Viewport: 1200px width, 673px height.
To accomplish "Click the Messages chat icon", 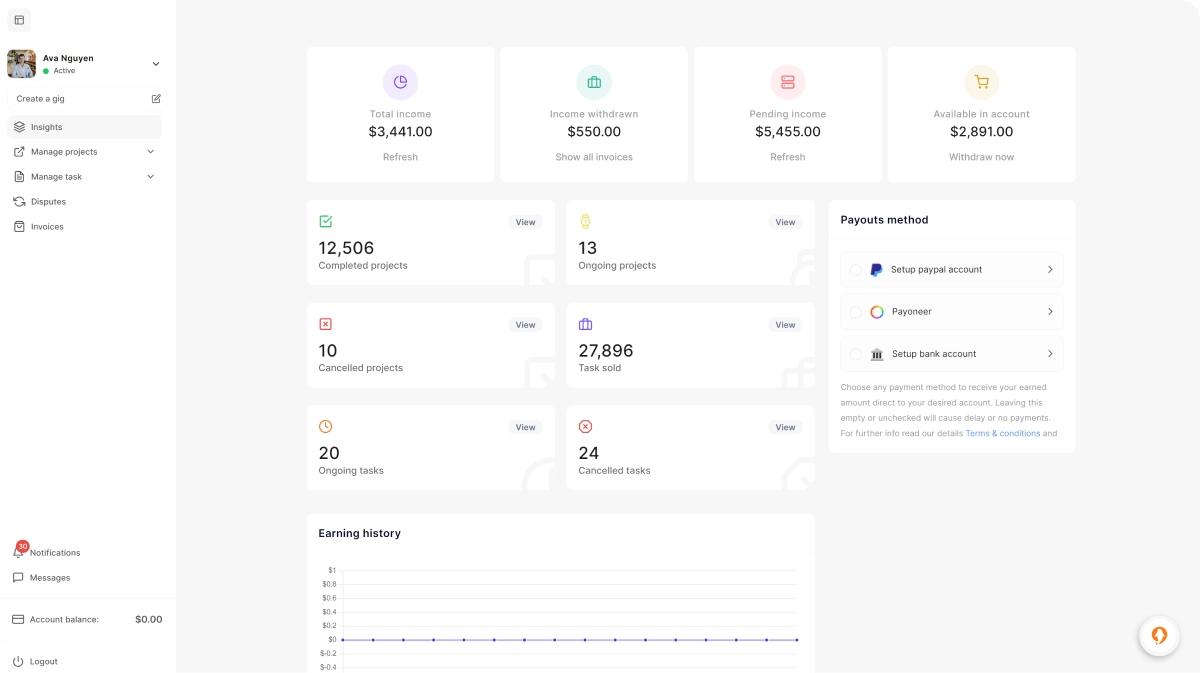I will click(x=19, y=578).
